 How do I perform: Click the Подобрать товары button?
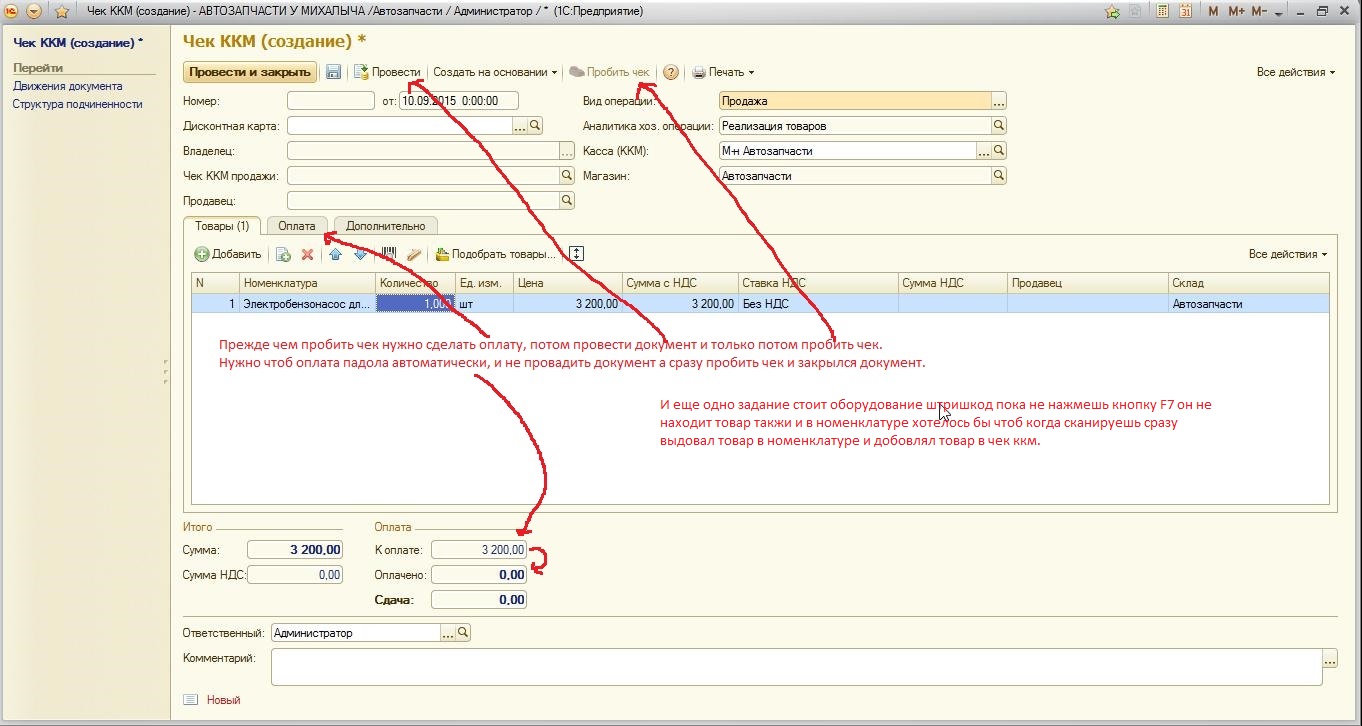tap(496, 255)
